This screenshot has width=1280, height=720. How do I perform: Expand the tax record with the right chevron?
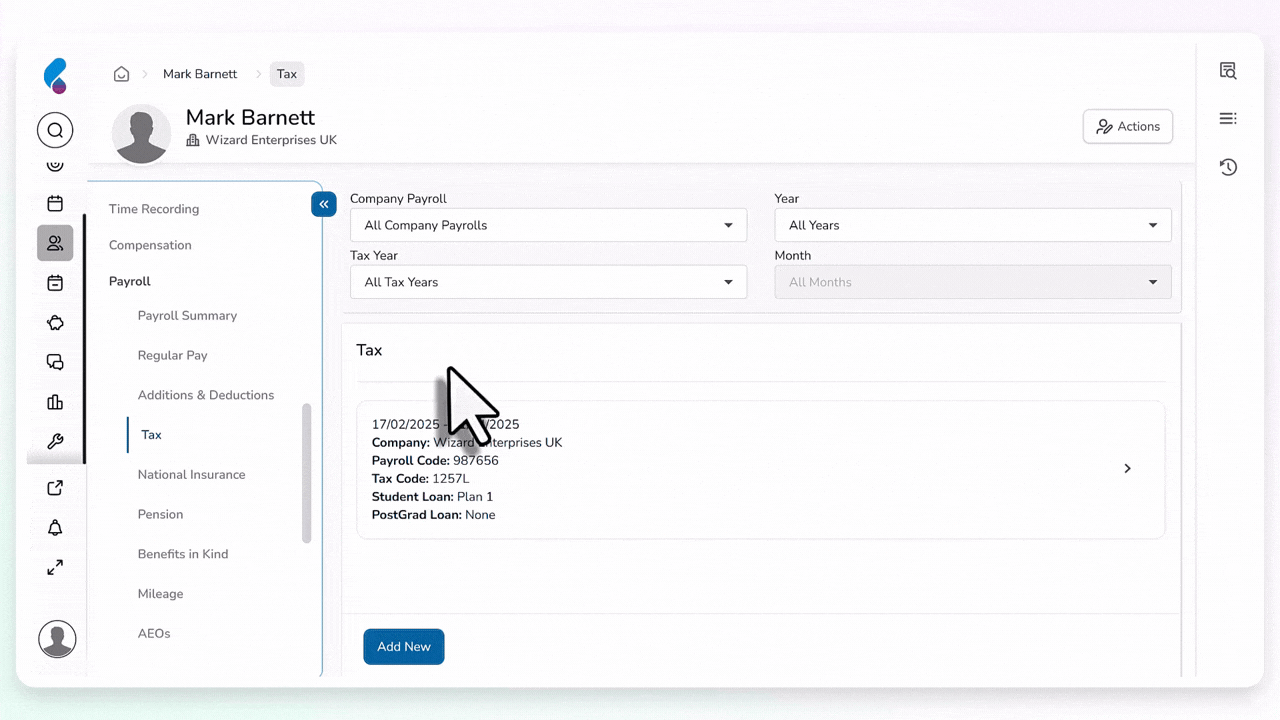pos(1127,469)
